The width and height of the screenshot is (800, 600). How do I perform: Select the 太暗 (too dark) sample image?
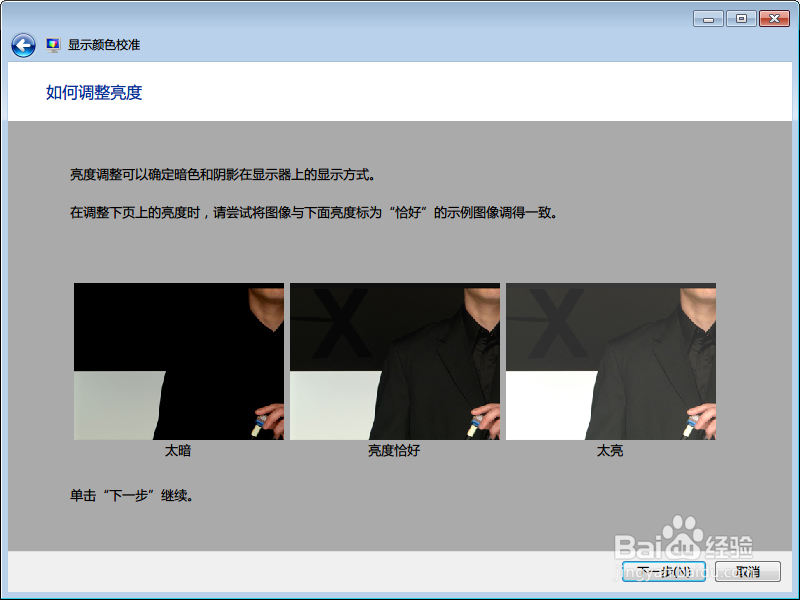click(180, 360)
